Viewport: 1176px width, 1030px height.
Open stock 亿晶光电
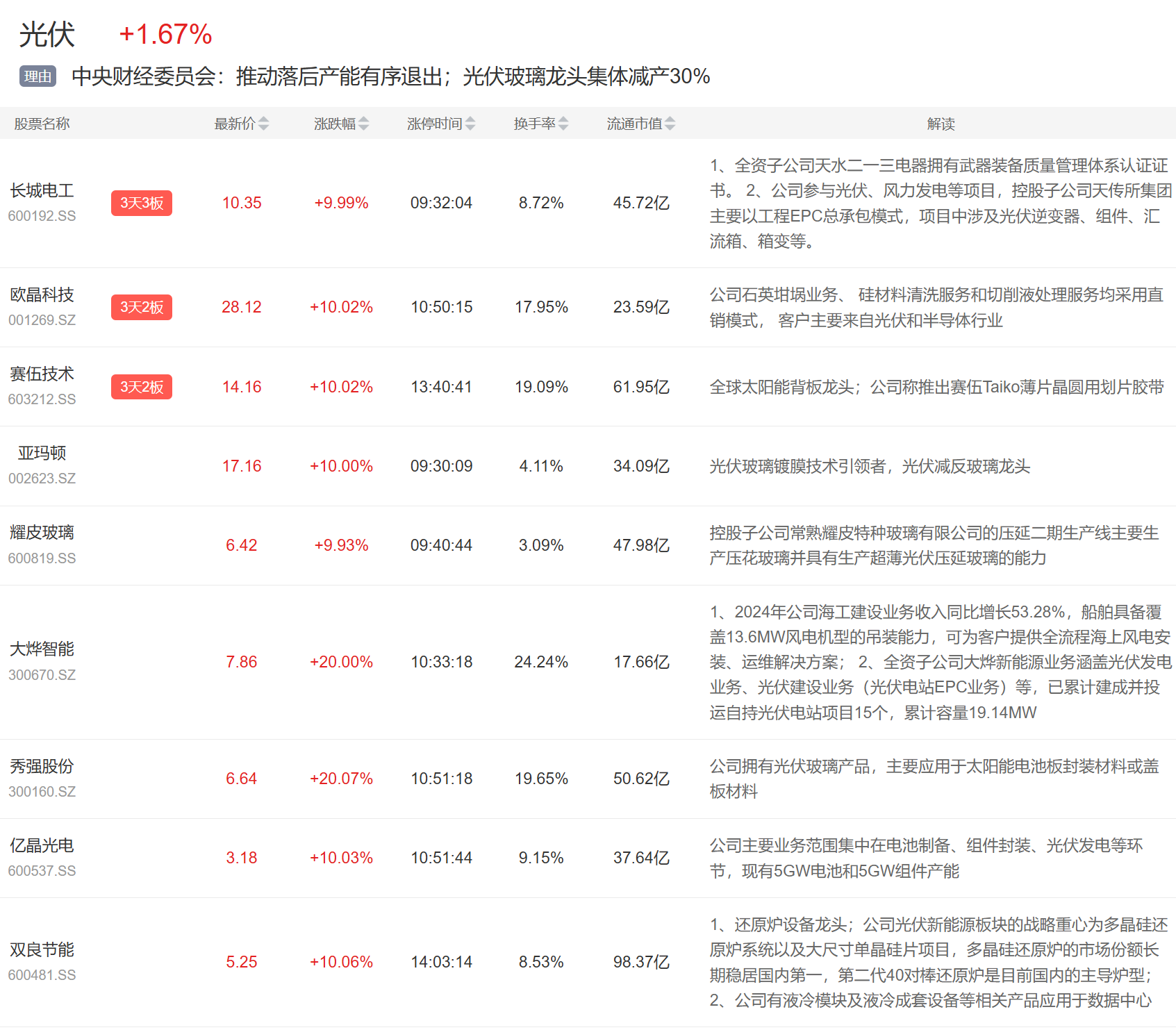point(42,845)
